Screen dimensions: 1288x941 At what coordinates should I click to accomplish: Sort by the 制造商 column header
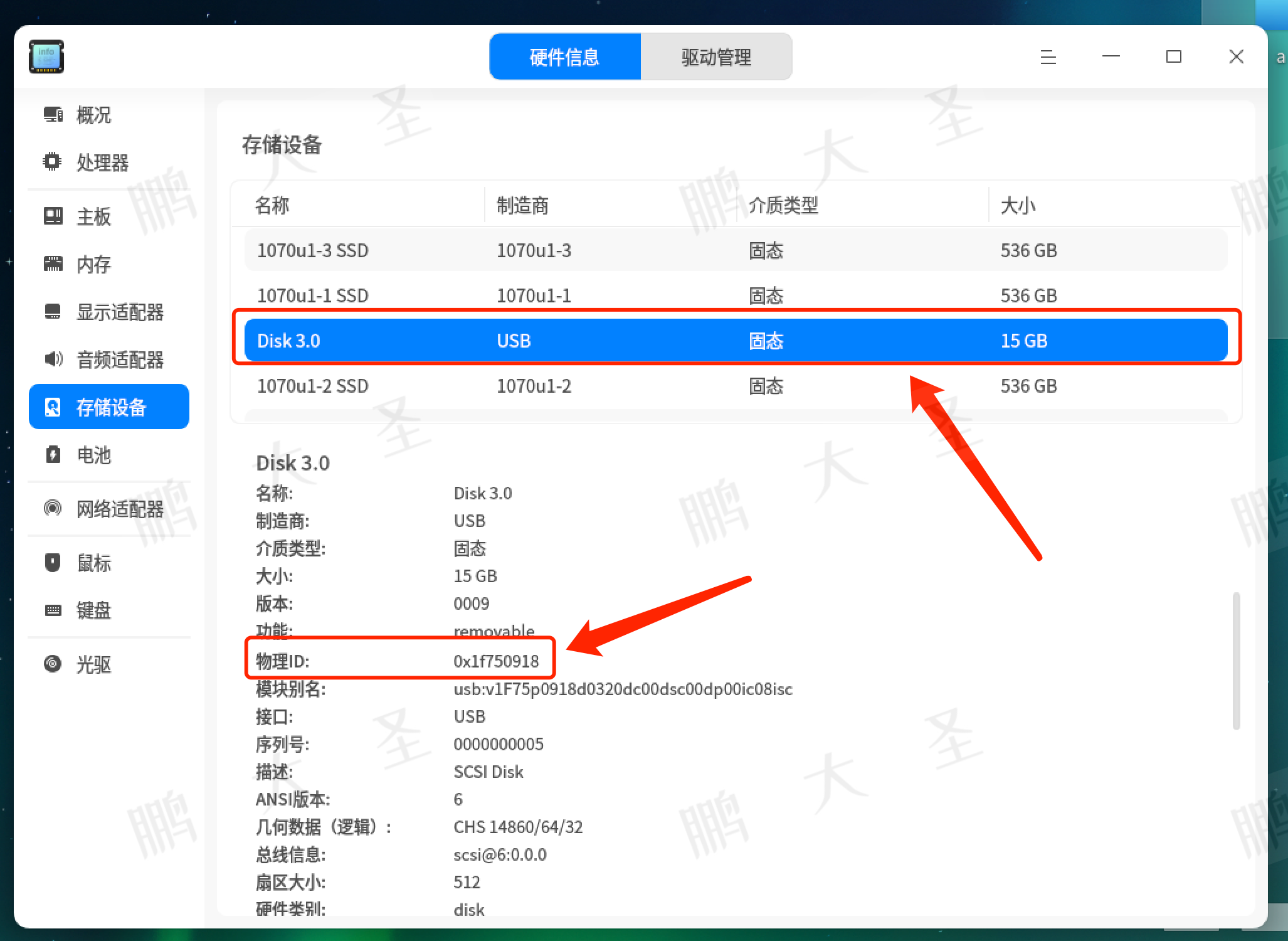[610, 205]
